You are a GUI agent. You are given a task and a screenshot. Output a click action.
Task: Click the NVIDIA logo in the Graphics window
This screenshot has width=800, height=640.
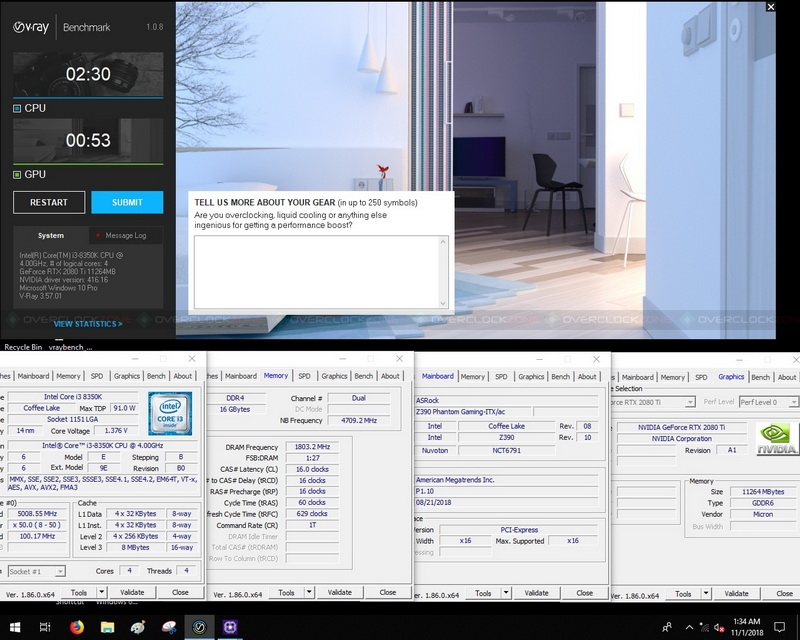[x=776, y=439]
